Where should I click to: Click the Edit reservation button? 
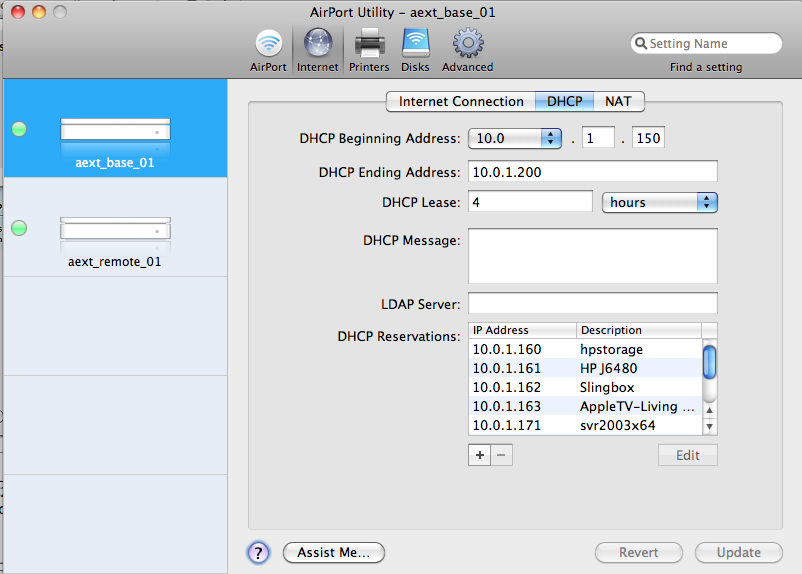click(x=687, y=455)
